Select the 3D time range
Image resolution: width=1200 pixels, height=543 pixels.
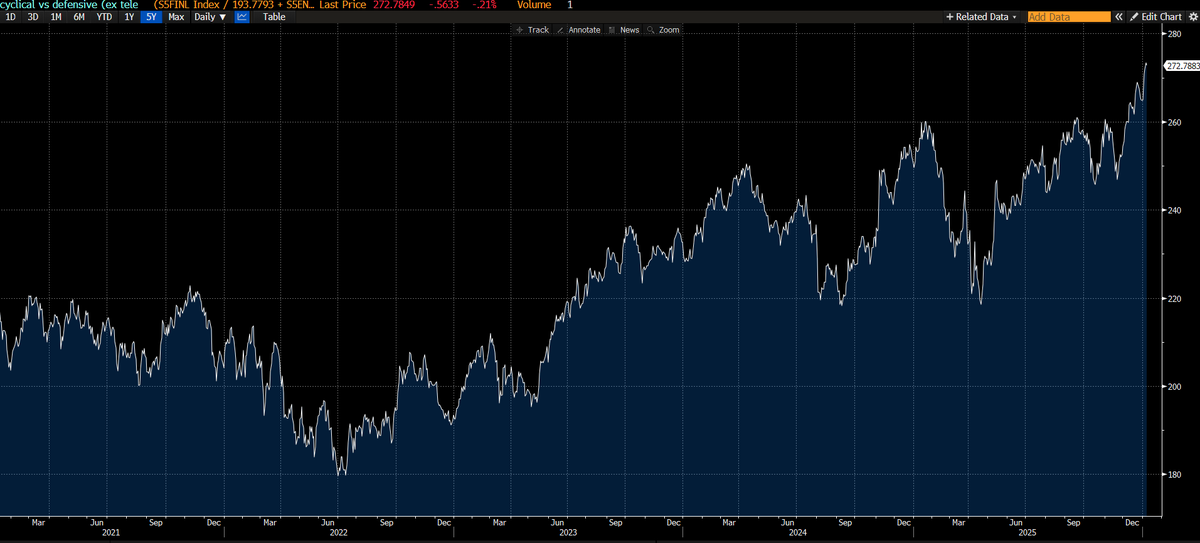point(33,17)
